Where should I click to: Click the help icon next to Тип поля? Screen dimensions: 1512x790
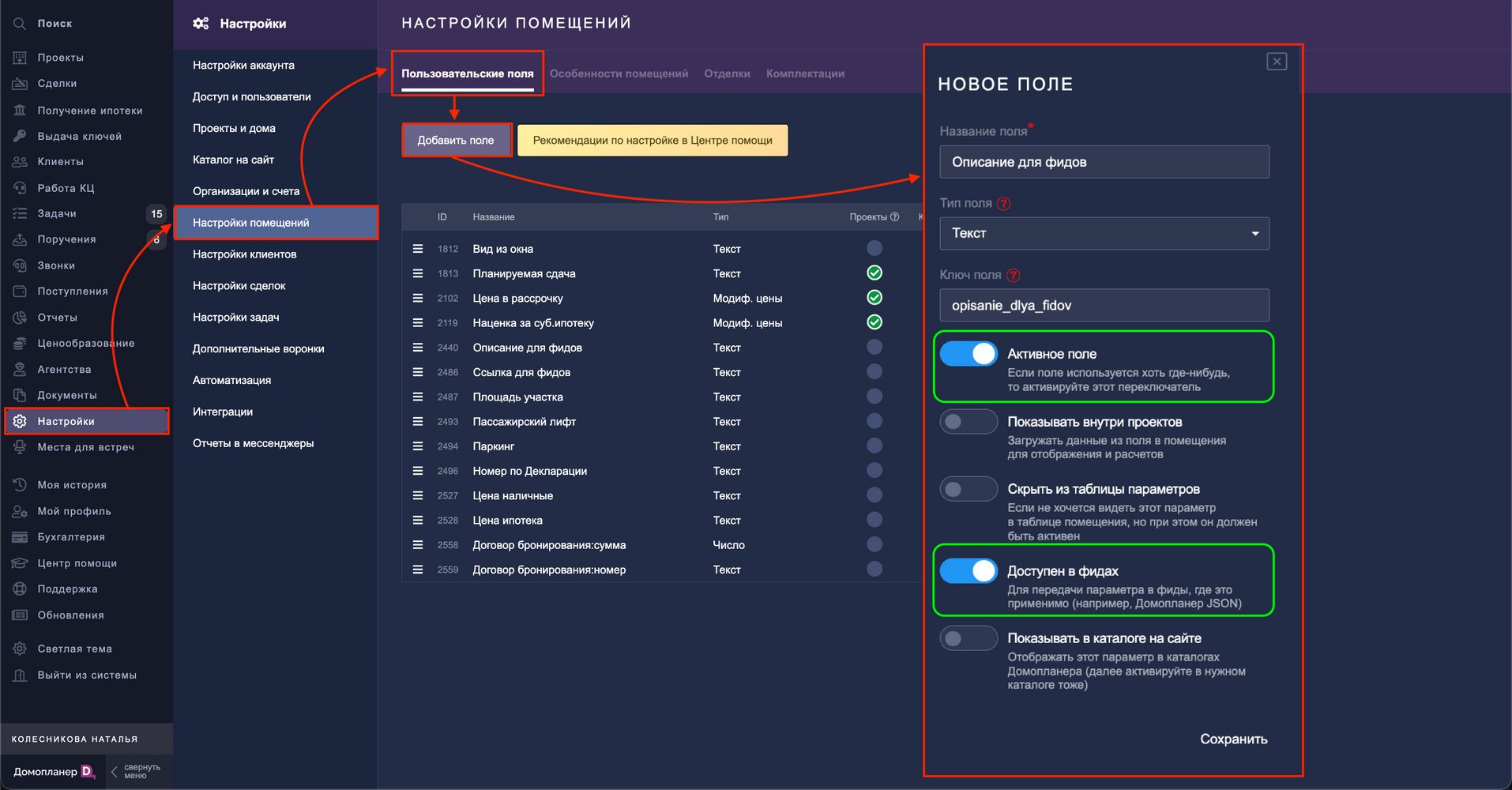[1003, 204]
